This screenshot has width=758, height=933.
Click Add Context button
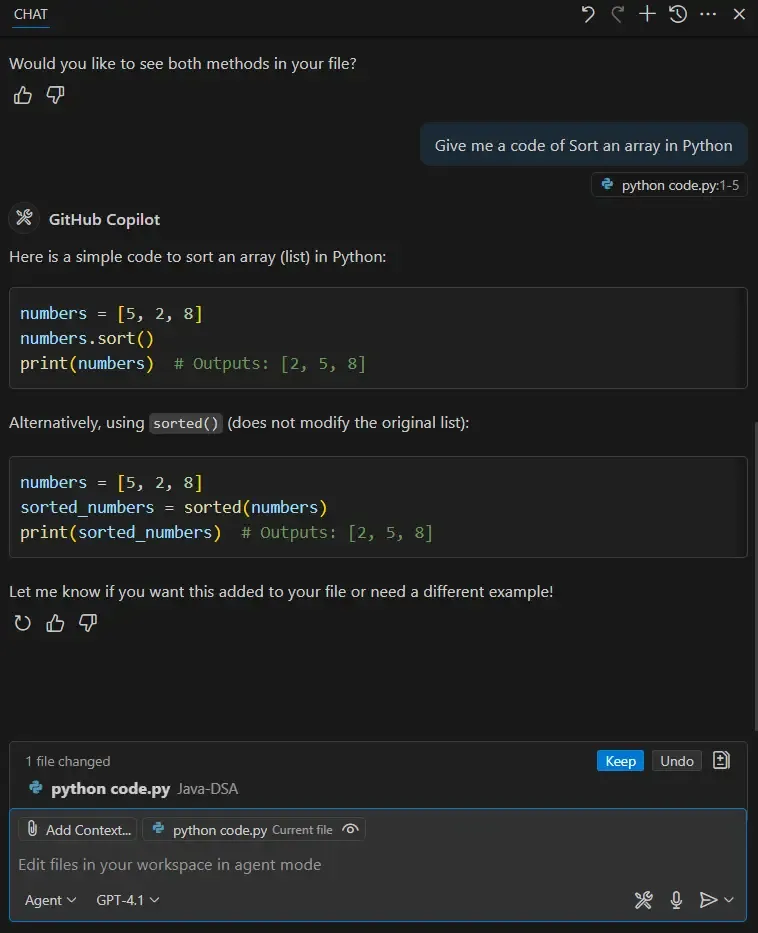(78, 829)
